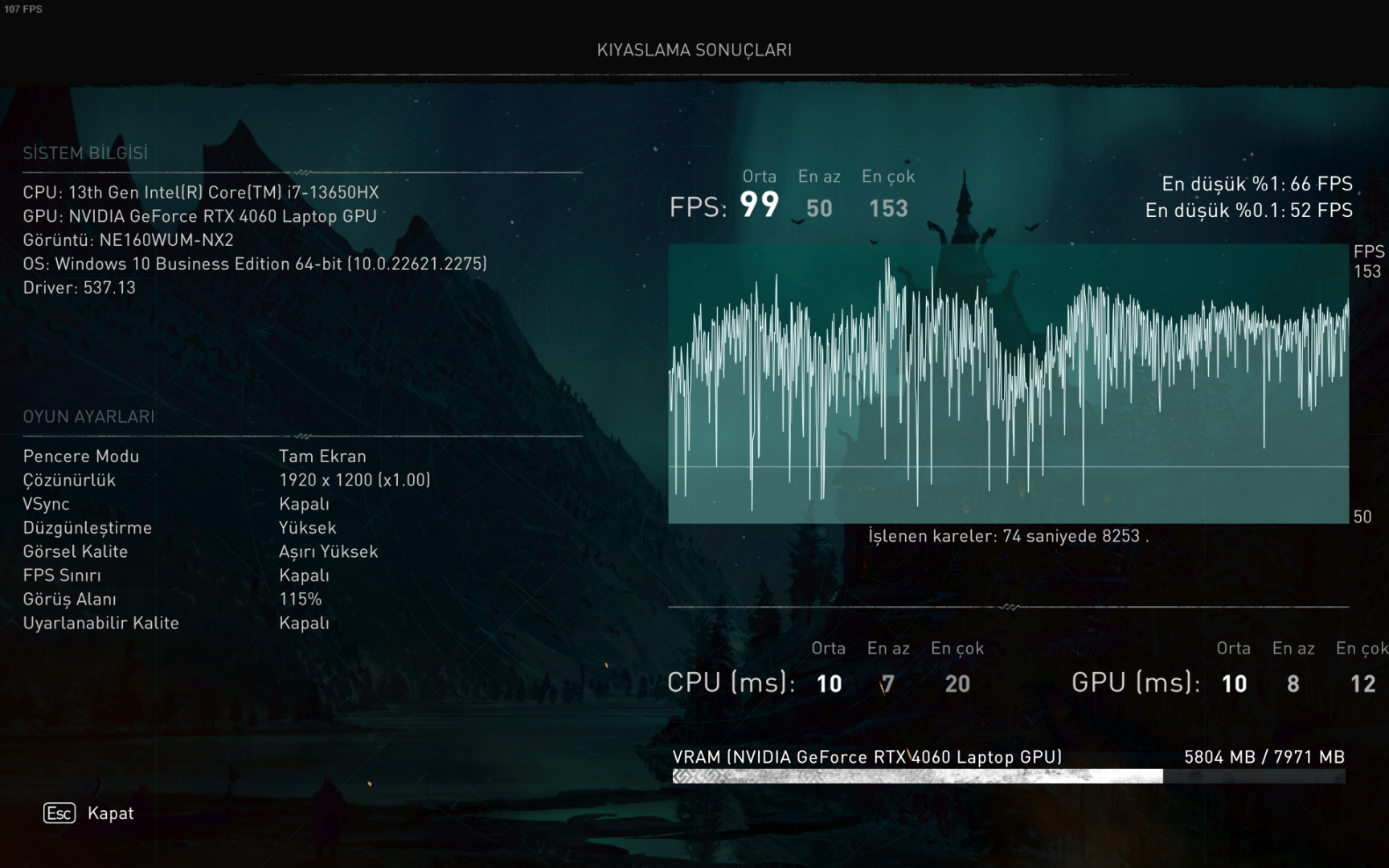Screen dimensions: 1389x868
Task: Click the large FPS: label
Action: (x=698, y=207)
